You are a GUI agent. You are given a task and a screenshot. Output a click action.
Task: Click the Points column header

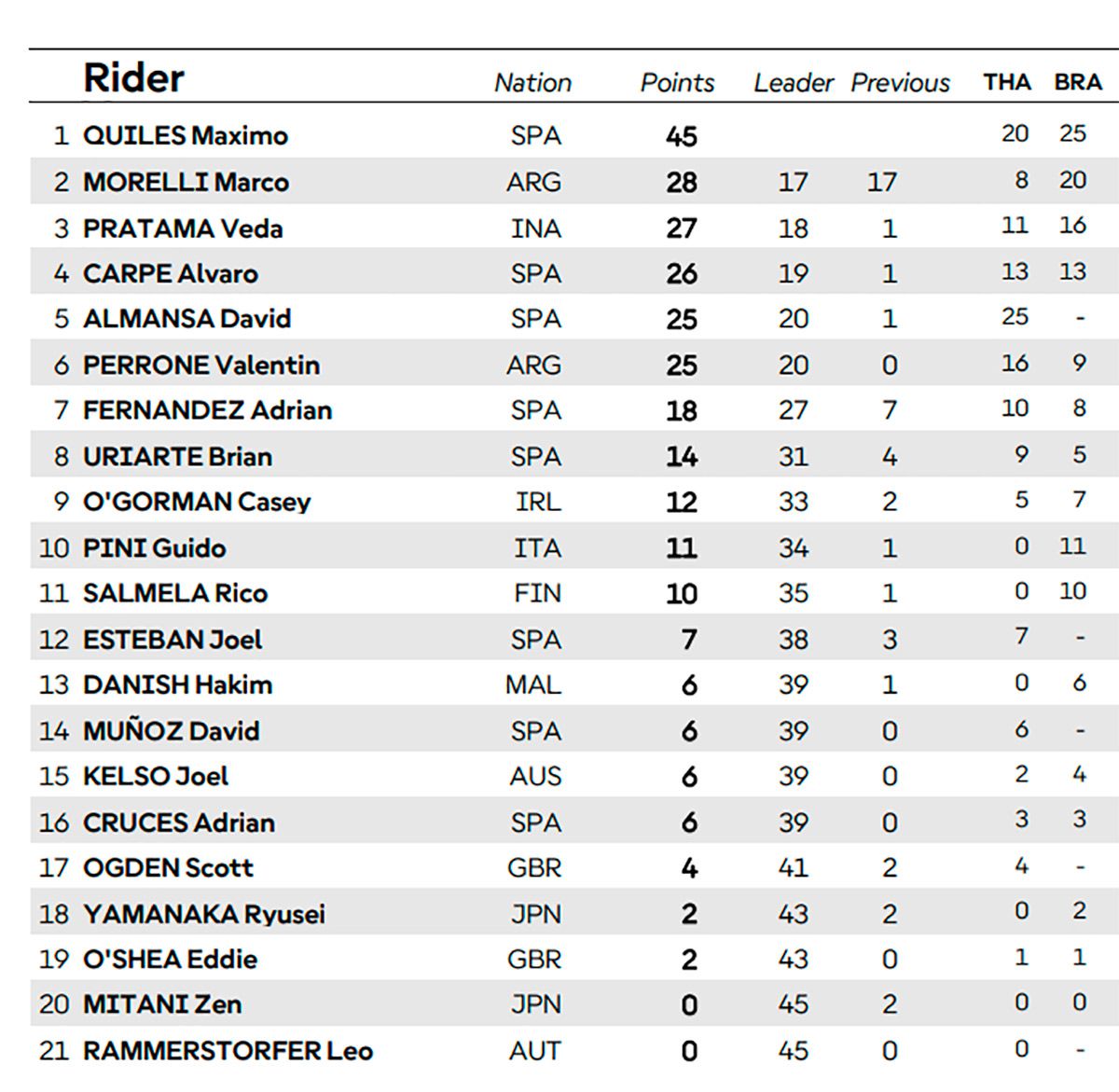tap(677, 83)
